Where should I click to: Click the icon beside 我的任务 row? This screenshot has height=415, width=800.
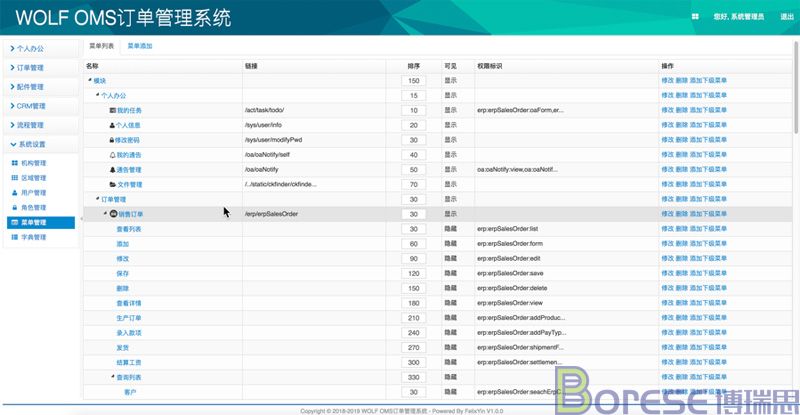click(113, 110)
